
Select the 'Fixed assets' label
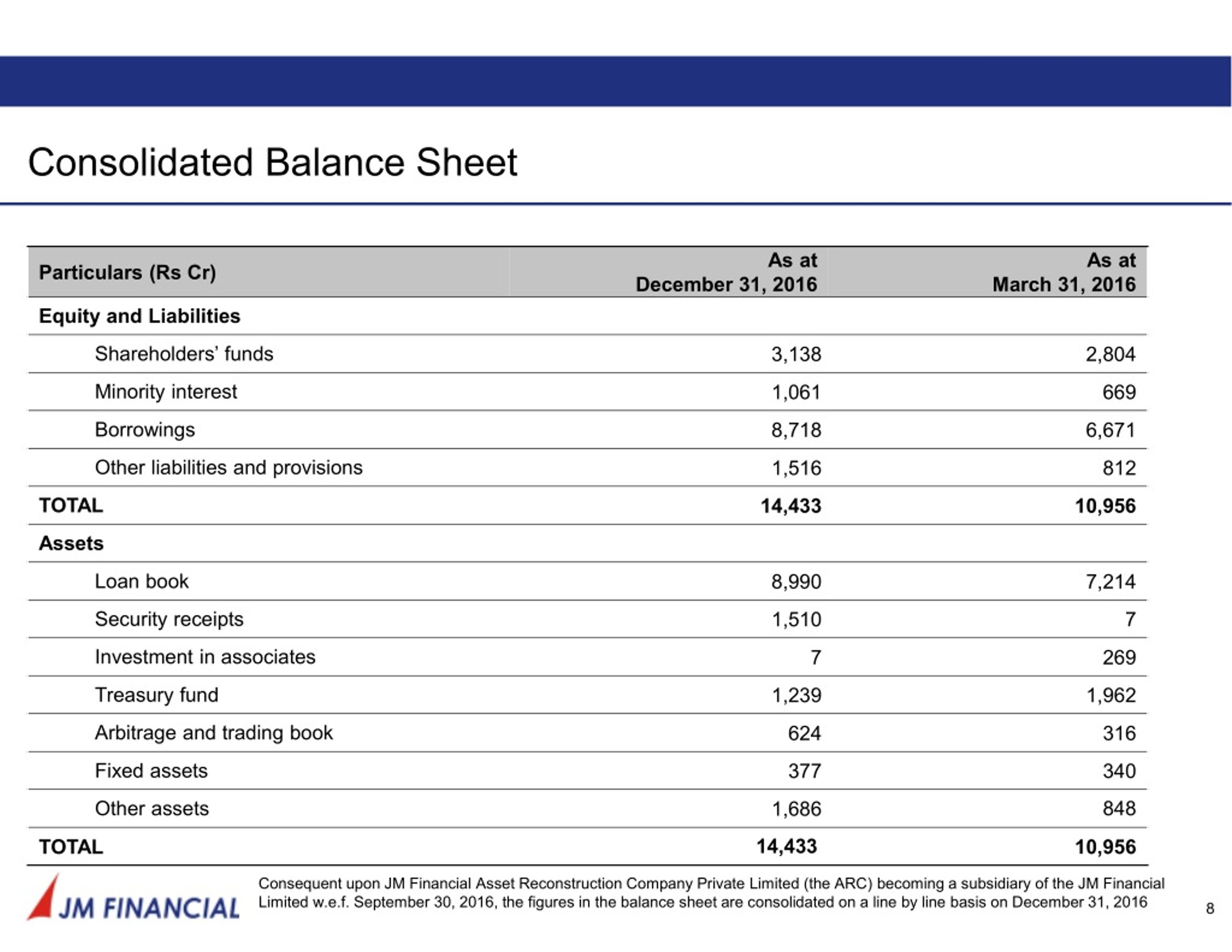(151, 771)
